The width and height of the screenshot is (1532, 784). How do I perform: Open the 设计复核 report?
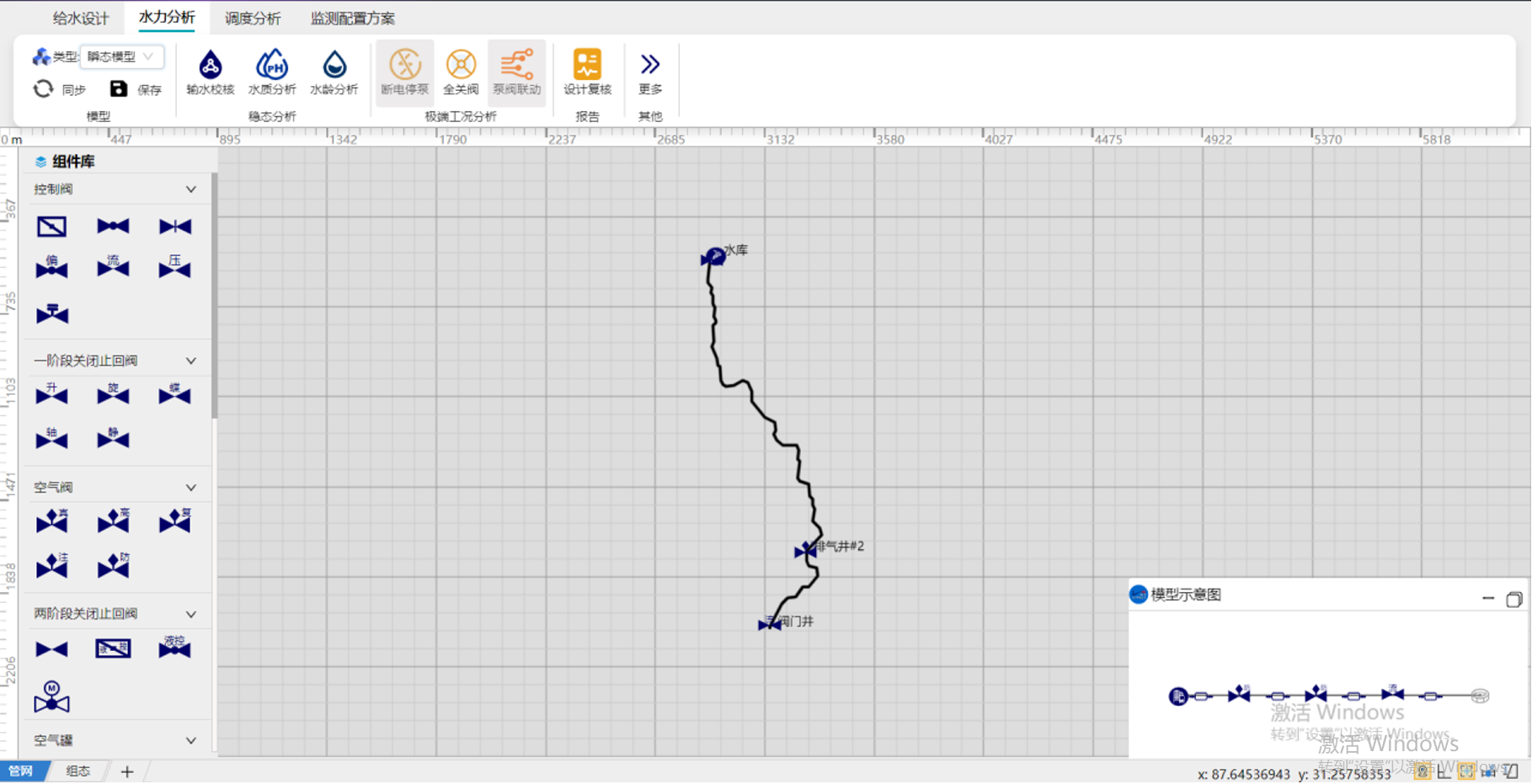[x=587, y=72]
